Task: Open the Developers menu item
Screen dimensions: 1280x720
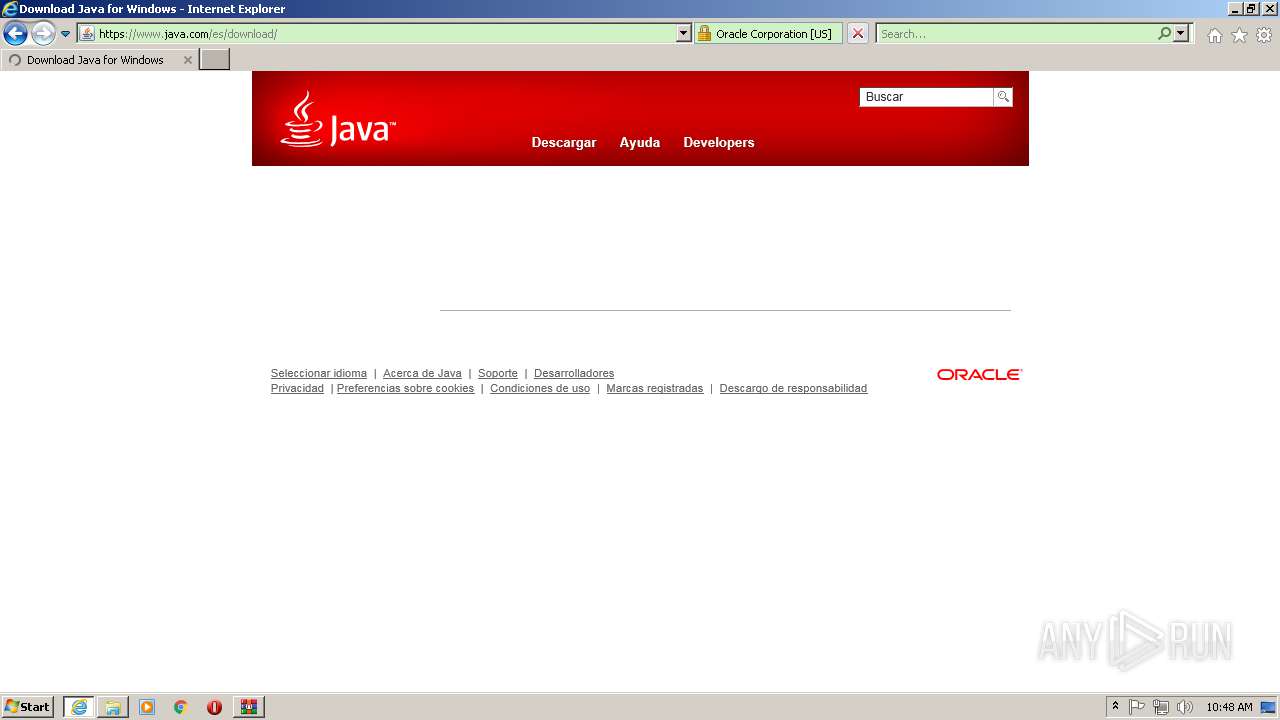Action: [x=719, y=143]
